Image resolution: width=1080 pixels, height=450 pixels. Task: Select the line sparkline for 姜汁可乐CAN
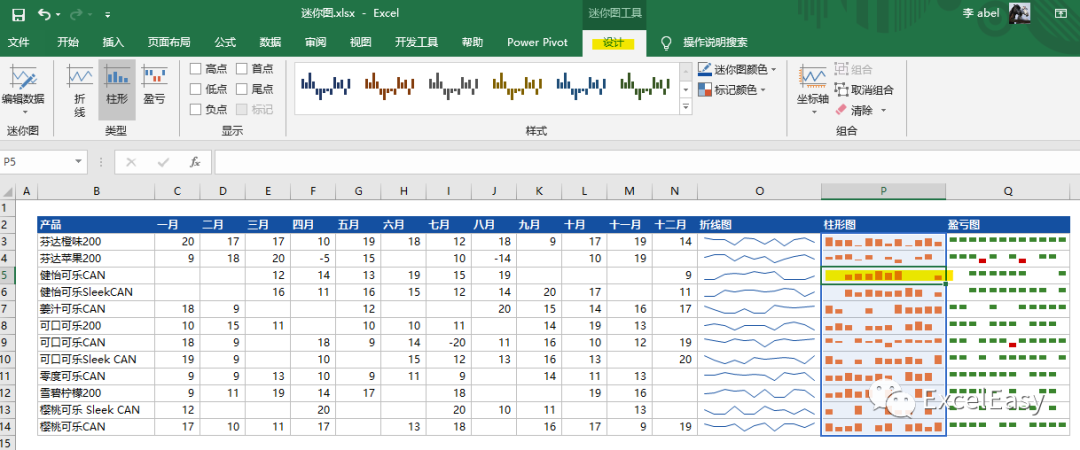[759, 309]
